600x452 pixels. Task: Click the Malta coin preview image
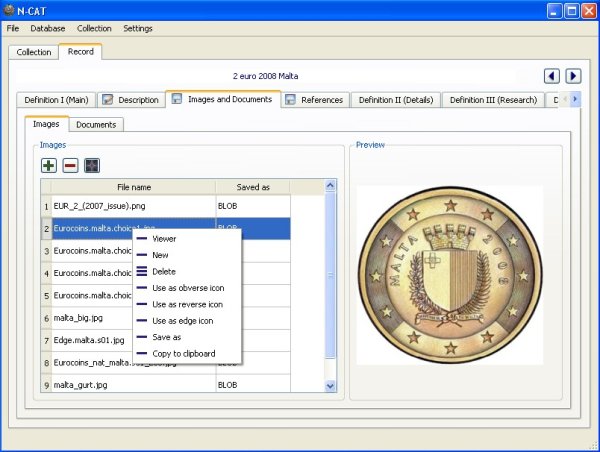click(x=450, y=275)
